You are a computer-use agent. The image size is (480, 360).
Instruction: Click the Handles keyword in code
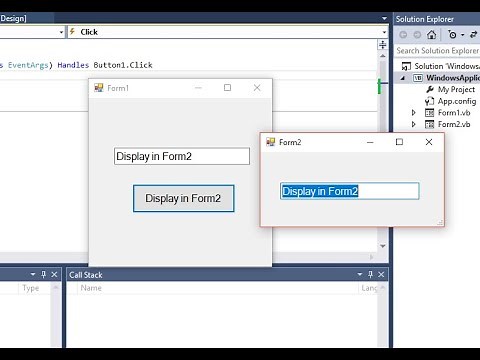(73, 65)
